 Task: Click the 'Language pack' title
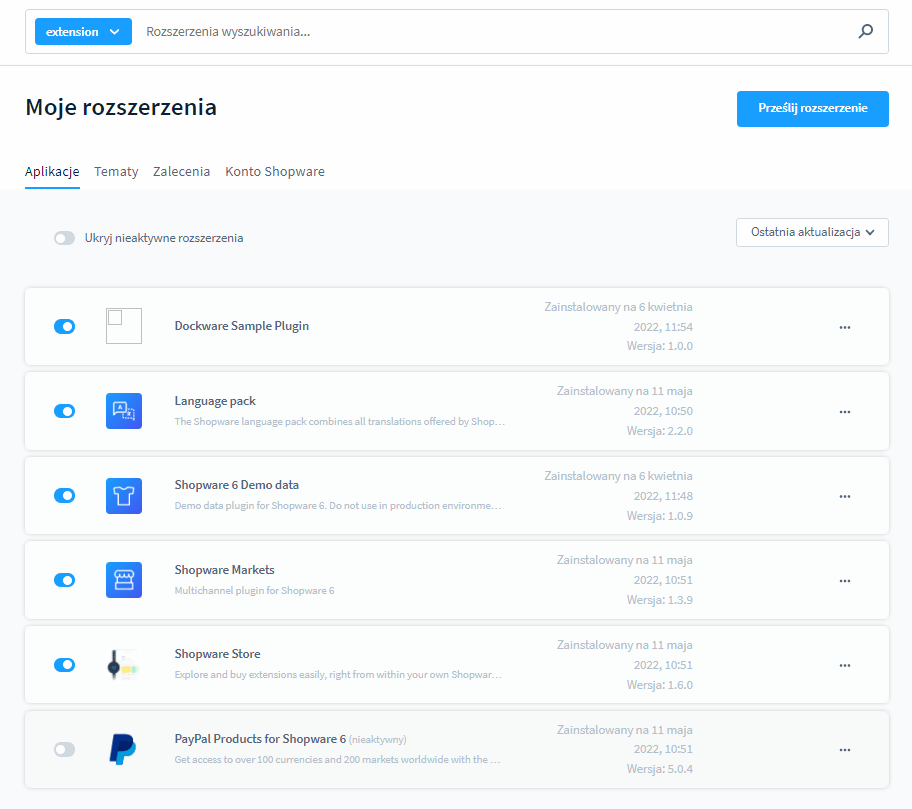click(x=215, y=401)
